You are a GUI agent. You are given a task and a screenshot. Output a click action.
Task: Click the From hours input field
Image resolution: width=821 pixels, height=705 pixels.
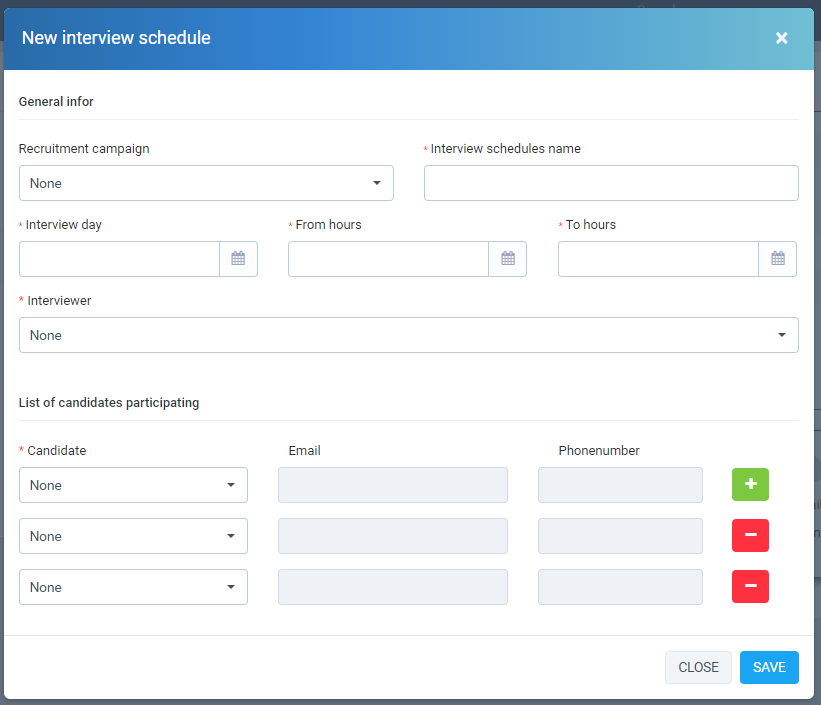coord(388,259)
